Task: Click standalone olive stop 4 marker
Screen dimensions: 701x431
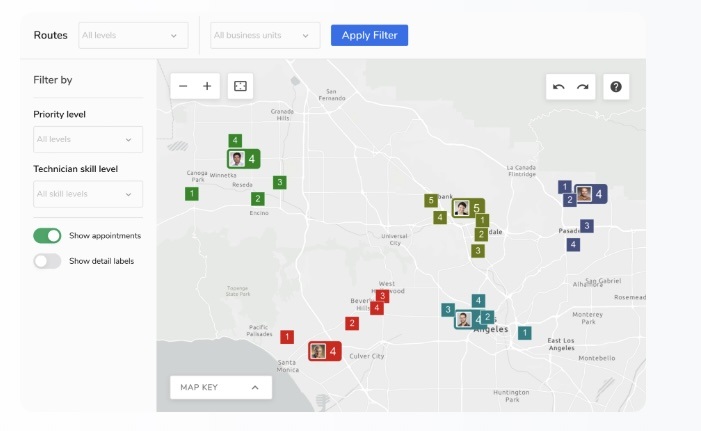Action: click(440, 217)
